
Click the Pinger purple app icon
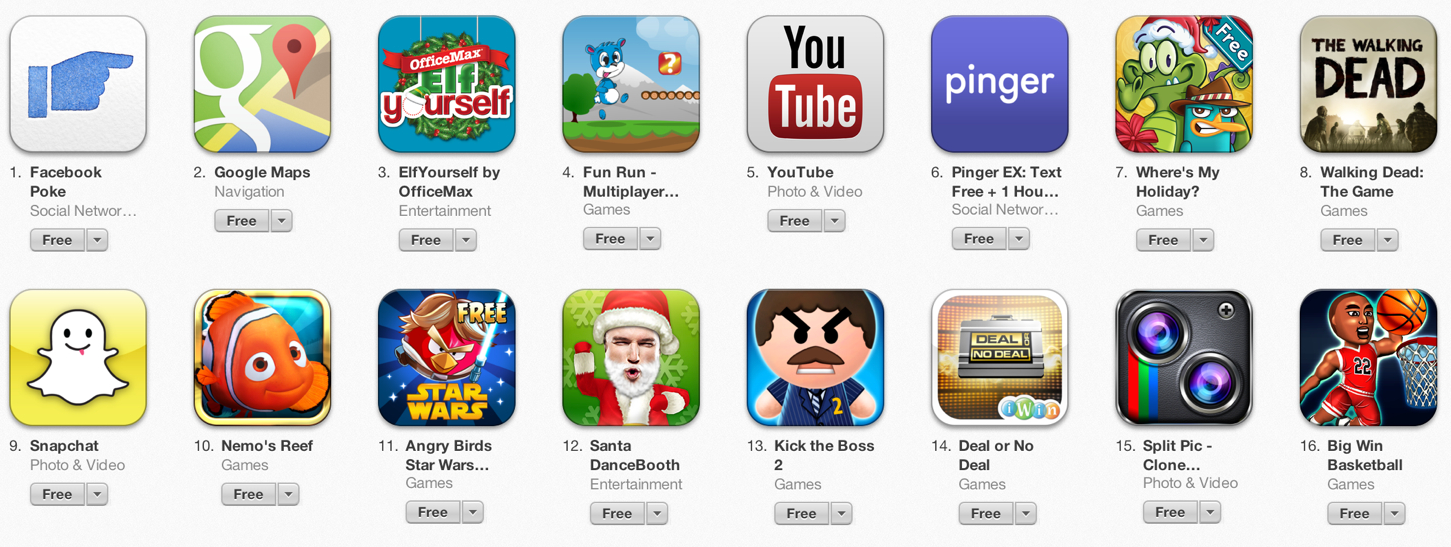(999, 84)
